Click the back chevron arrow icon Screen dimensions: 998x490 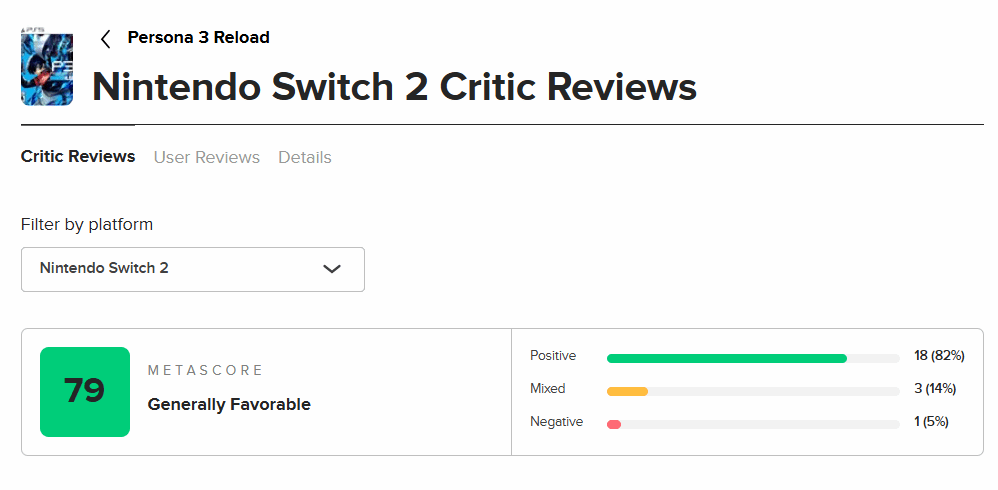(106, 39)
